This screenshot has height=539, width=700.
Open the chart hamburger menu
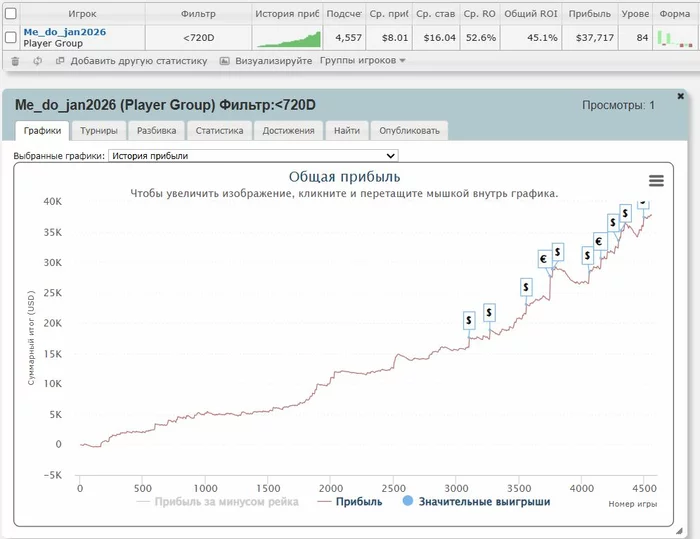point(656,180)
